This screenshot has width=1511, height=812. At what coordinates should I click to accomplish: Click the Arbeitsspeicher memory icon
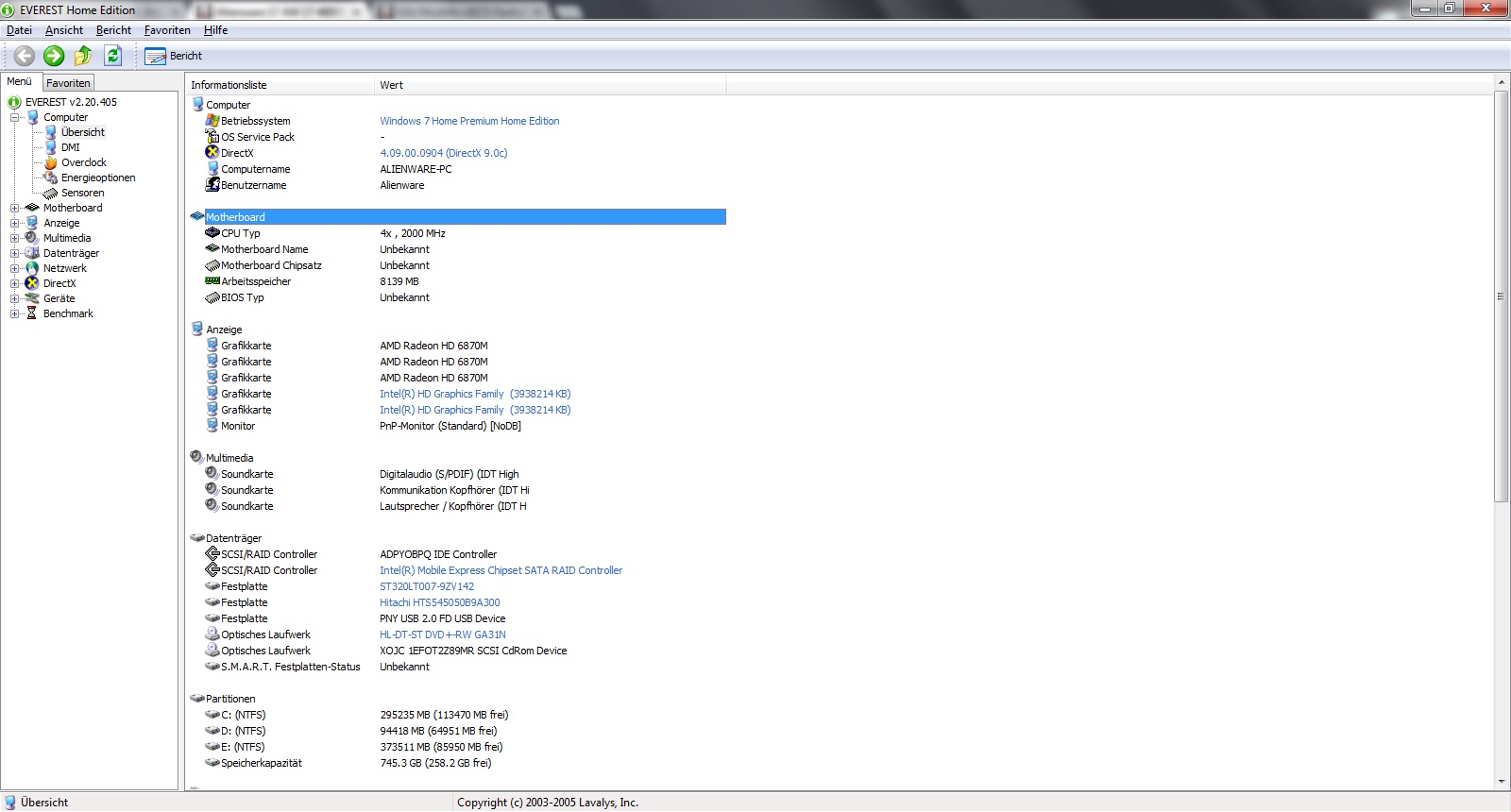[212, 280]
